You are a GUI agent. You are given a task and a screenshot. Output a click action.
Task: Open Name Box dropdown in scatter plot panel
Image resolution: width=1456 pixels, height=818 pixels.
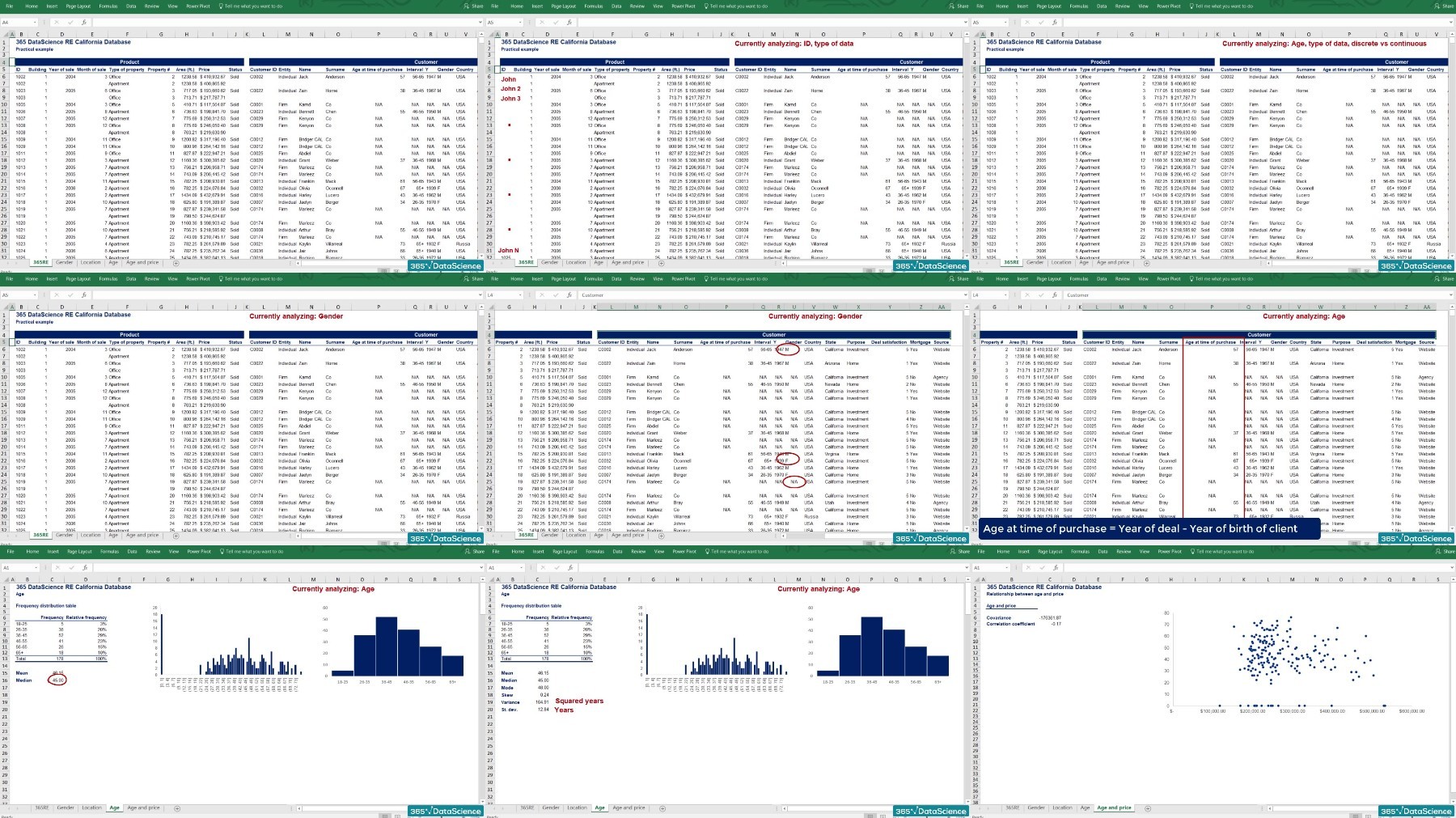click(1006, 568)
